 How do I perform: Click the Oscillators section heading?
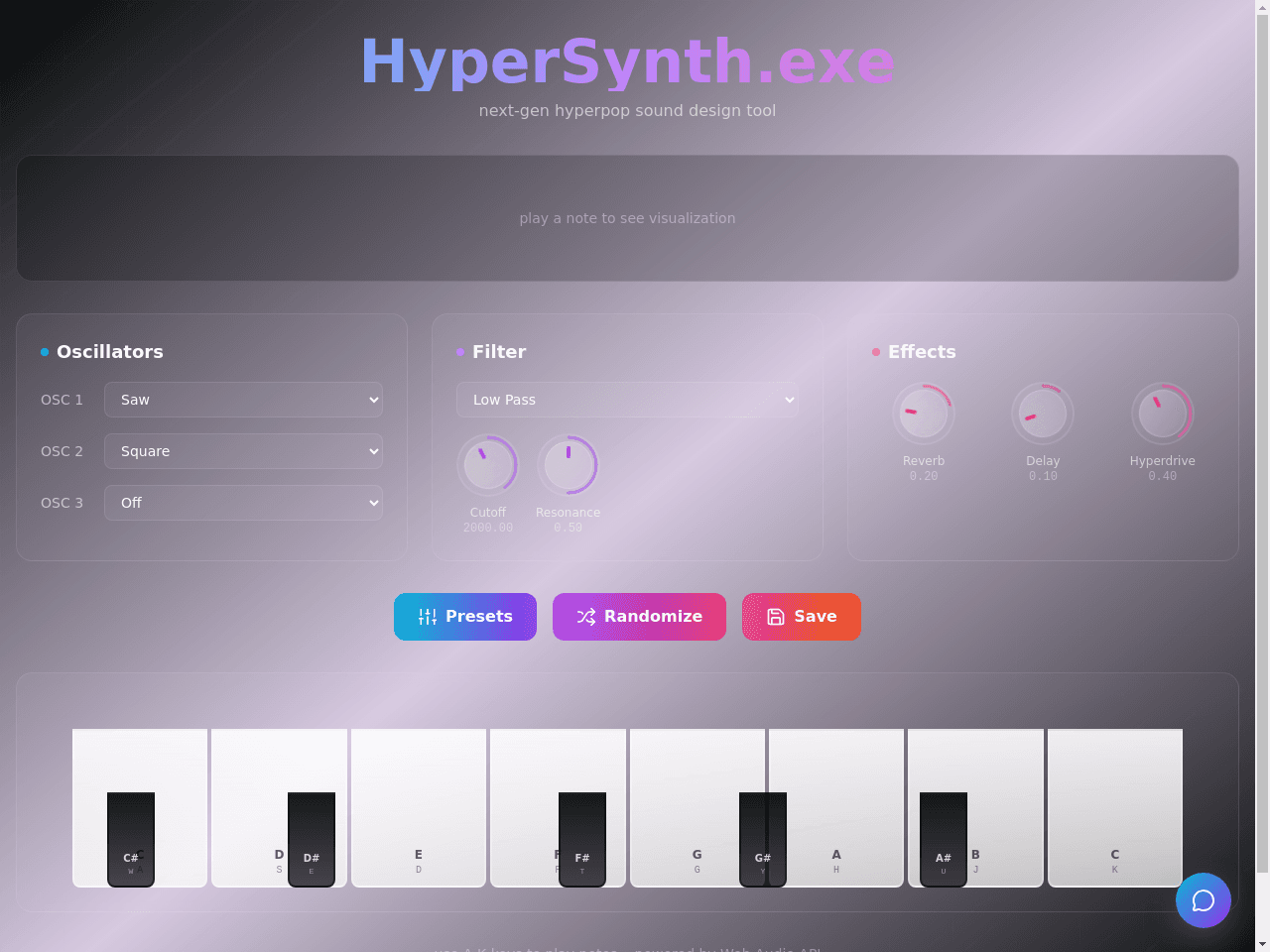110,352
